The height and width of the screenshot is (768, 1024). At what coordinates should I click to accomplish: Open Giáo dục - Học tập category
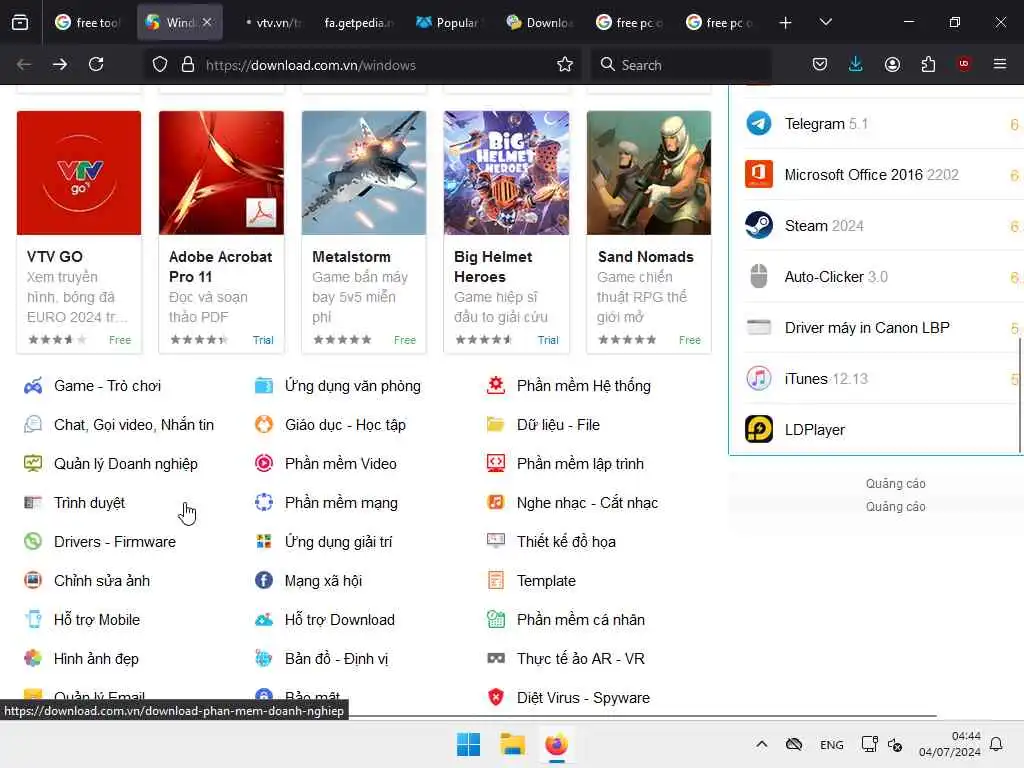[x=345, y=425]
